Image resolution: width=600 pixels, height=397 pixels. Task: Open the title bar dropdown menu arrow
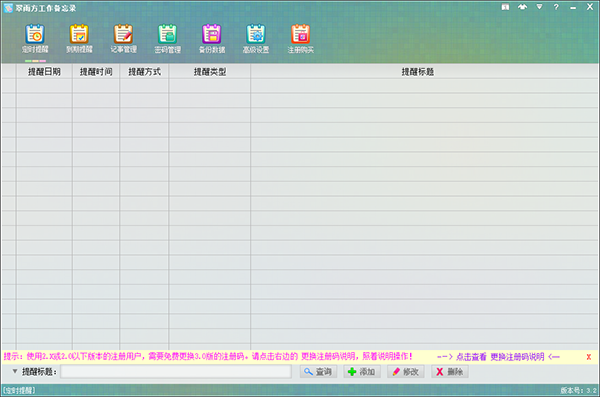tap(539, 7)
